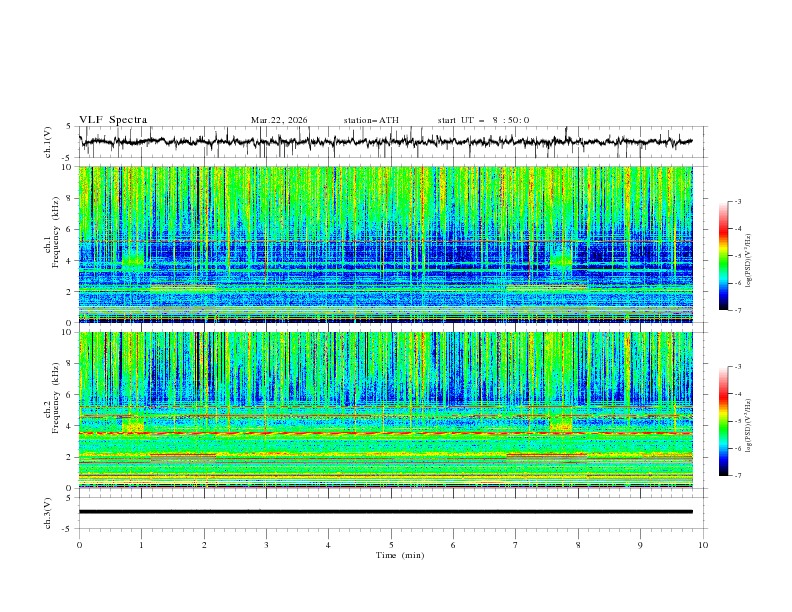The width and height of the screenshot is (792, 612).
Task: Click the ch.1 colorbar 'log(PSD)(V²/Hz)' label
Action: point(749,261)
